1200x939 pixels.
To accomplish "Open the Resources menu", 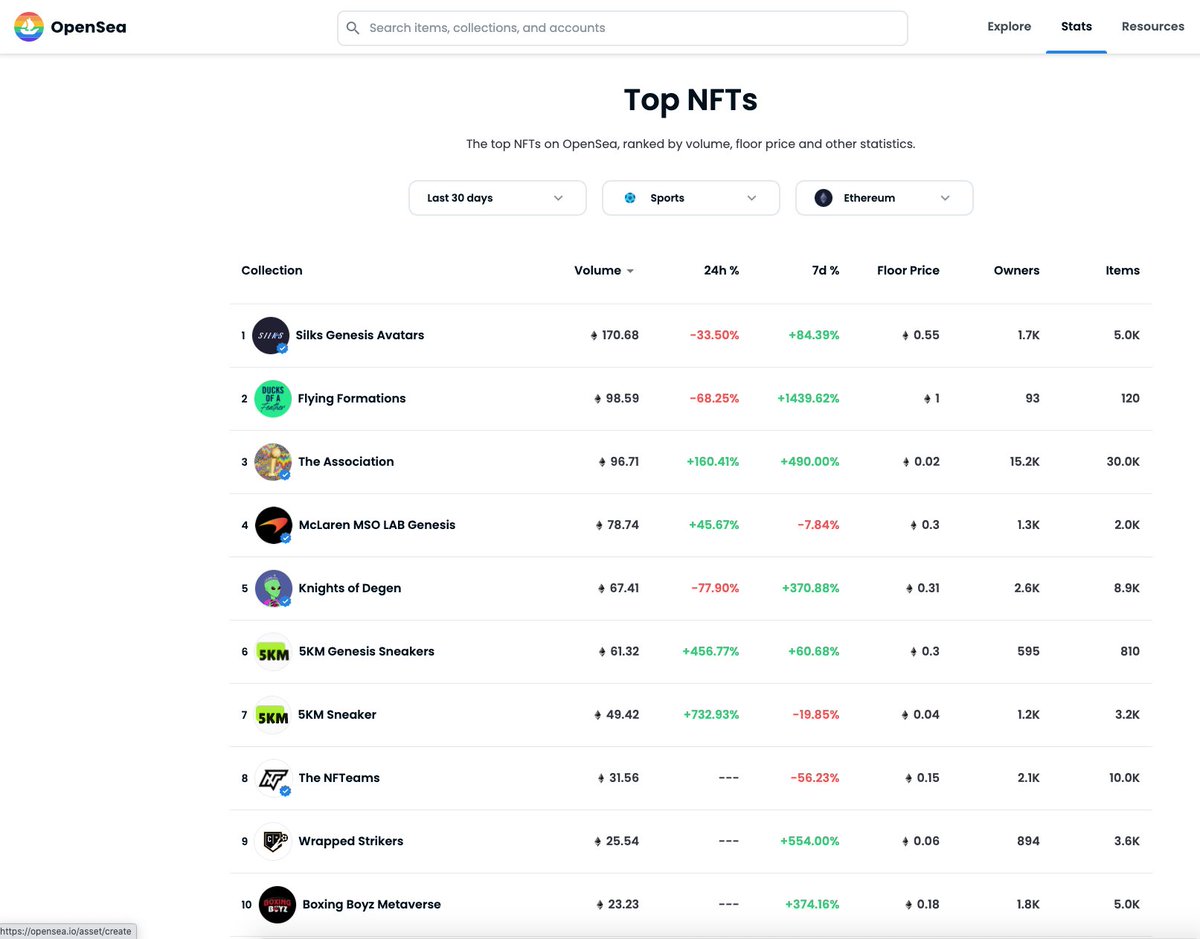I will [x=1153, y=27].
